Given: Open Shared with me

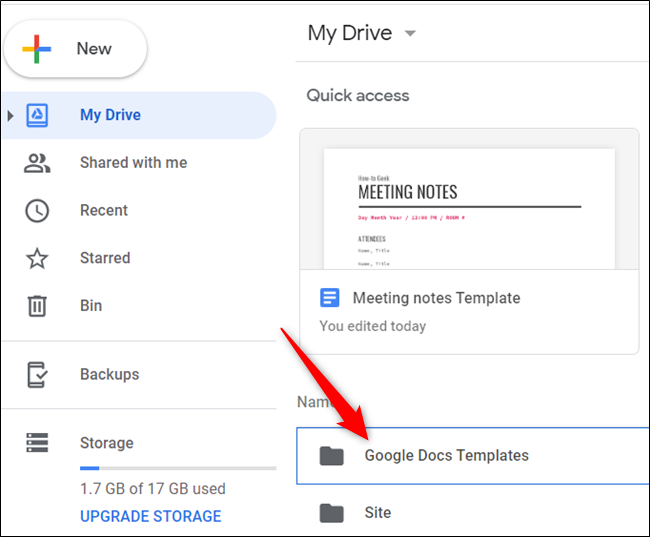Looking at the screenshot, I should coord(133,163).
